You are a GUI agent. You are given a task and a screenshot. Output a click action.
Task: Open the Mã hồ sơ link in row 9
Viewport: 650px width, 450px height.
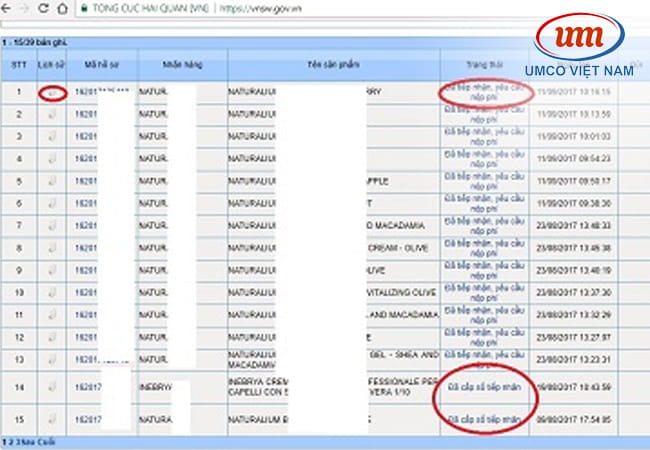tap(86, 271)
